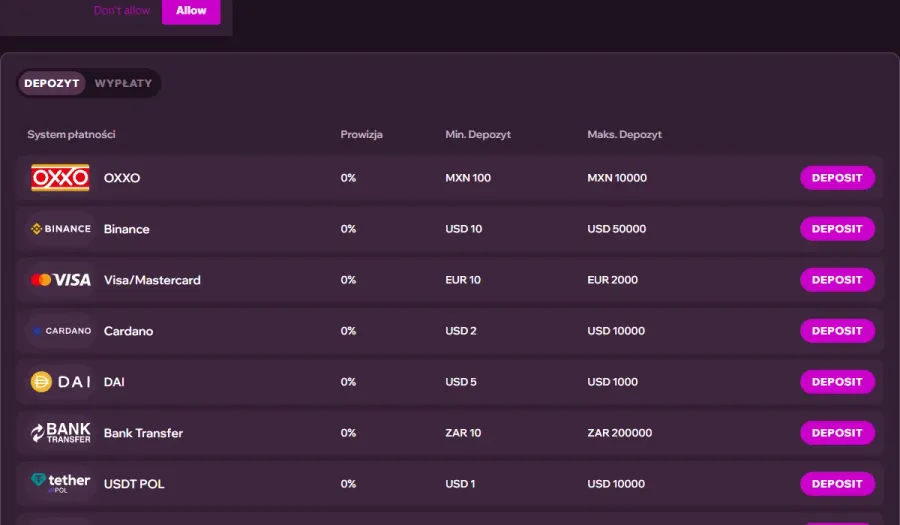Screen dimensions: 900x525
Task: Deposit via Bank Transfer
Action: (837, 433)
